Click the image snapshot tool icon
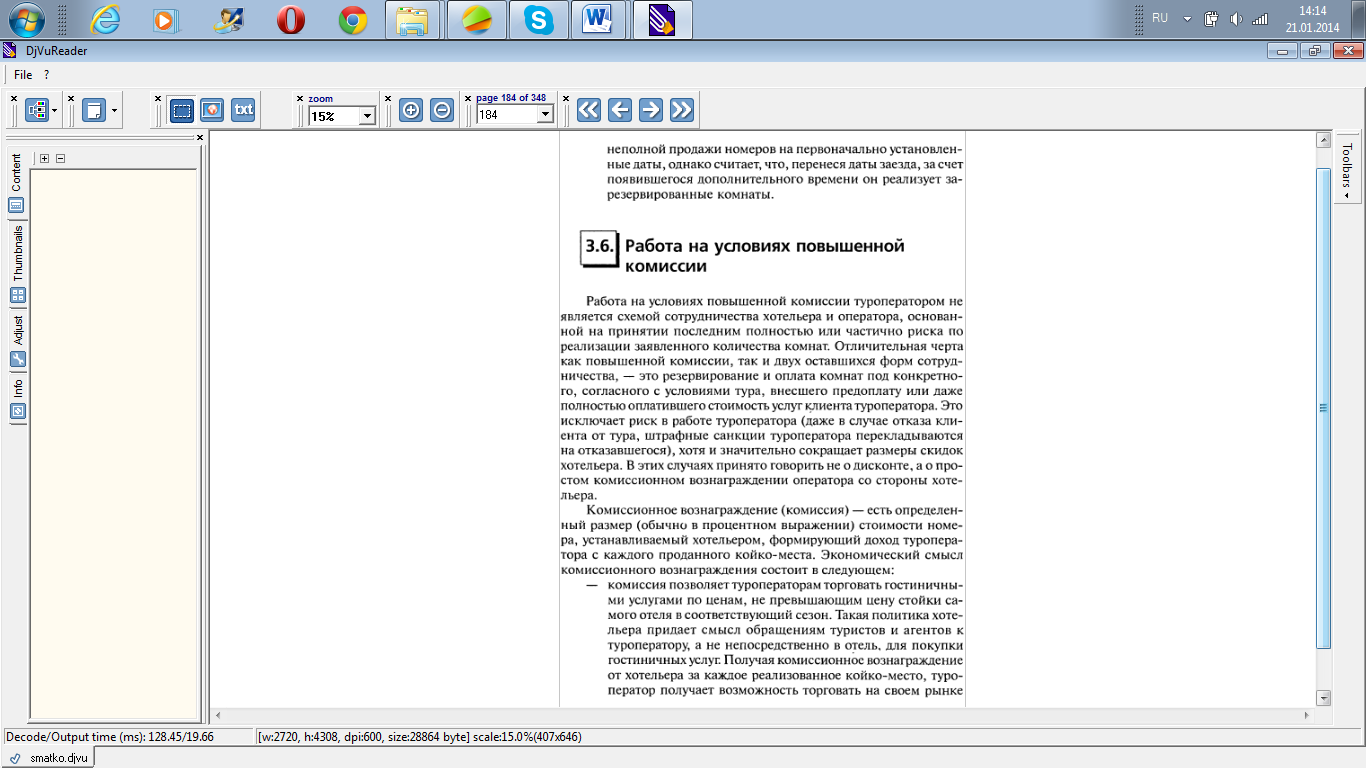1366x768 pixels. click(x=212, y=110)
